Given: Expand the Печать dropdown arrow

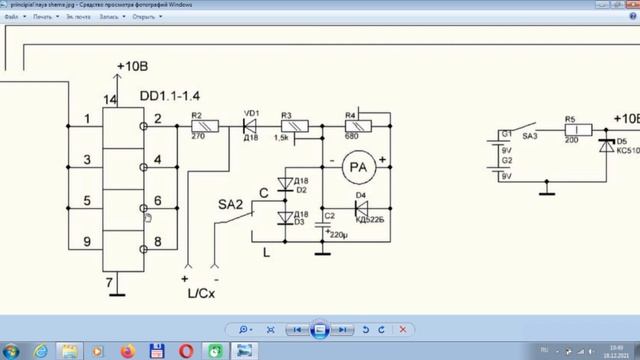Looking at the screenshot, I should coord(58,17).
